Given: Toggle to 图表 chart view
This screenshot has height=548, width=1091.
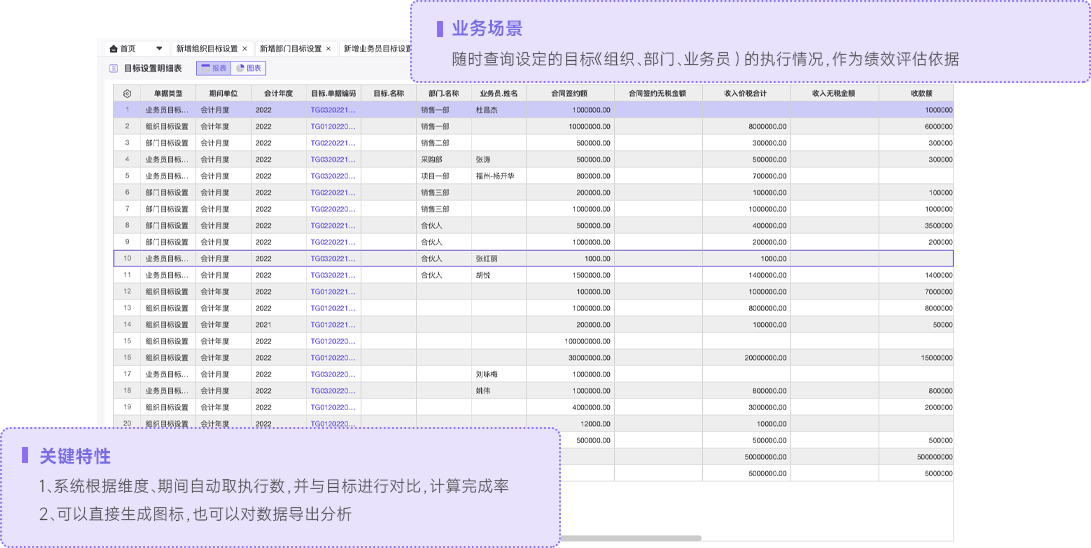Looking at the screenshot, I should [x=248, y=69].
